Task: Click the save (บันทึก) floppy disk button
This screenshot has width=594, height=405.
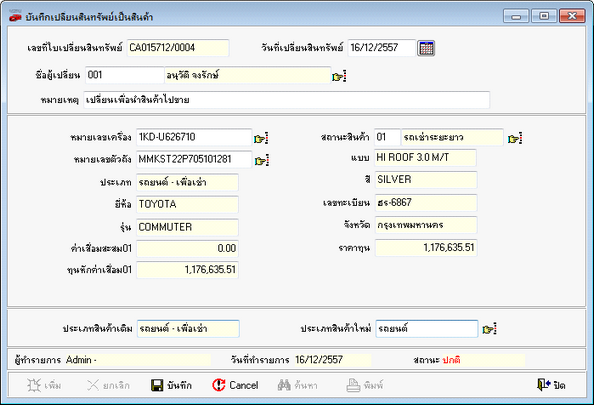Action: [171, 385]
